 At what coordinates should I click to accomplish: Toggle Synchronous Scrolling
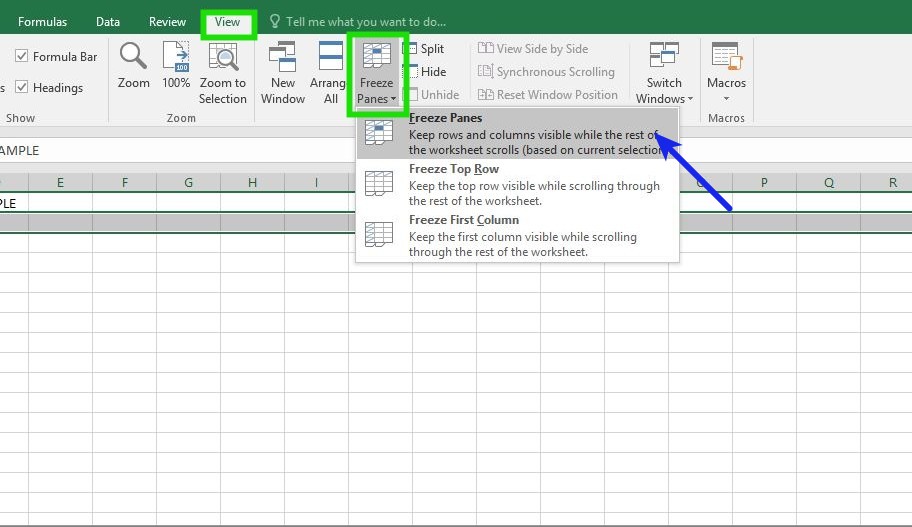click(x=546, y=72)
